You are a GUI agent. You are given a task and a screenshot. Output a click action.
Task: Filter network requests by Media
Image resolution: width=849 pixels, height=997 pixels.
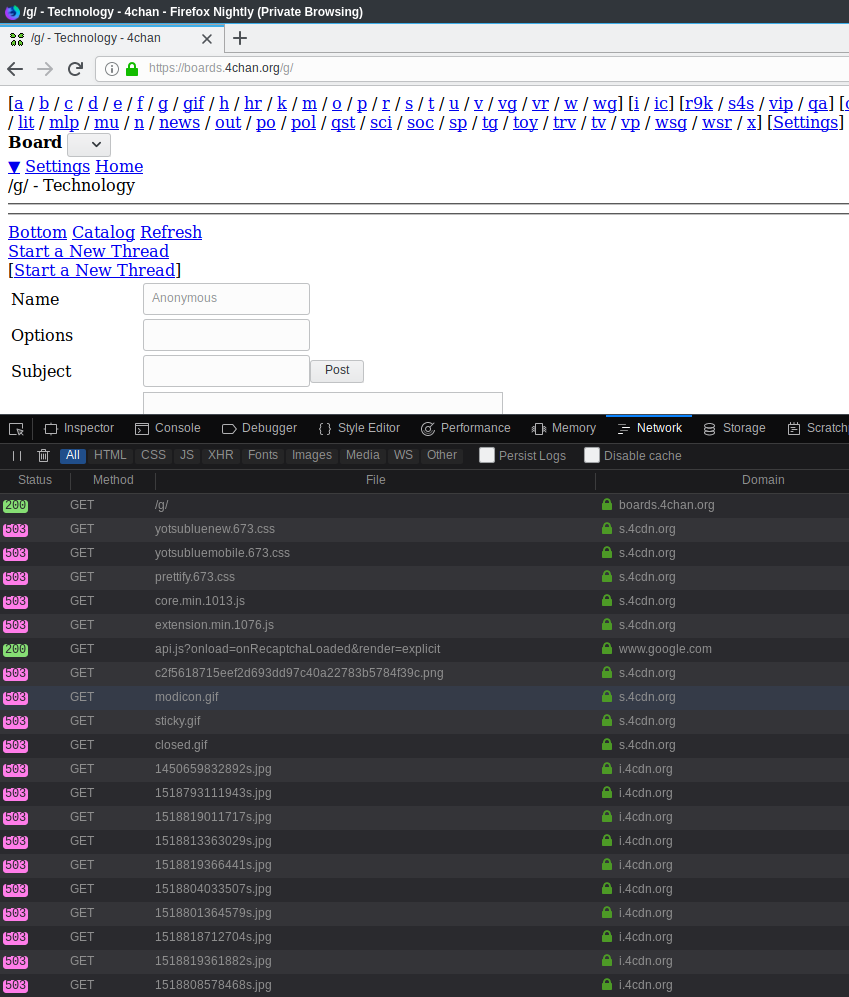[x=363, y=455]
